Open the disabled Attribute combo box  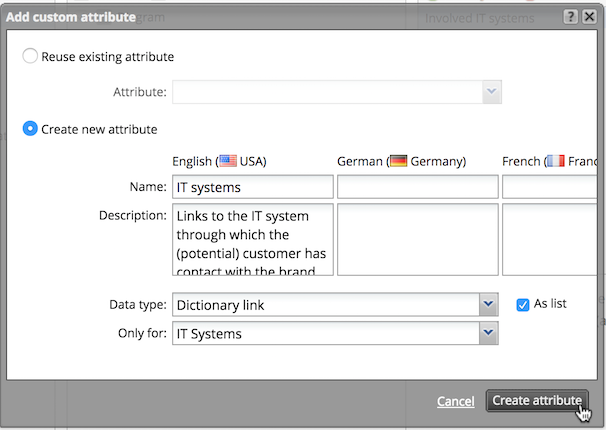tap(337, 92)
